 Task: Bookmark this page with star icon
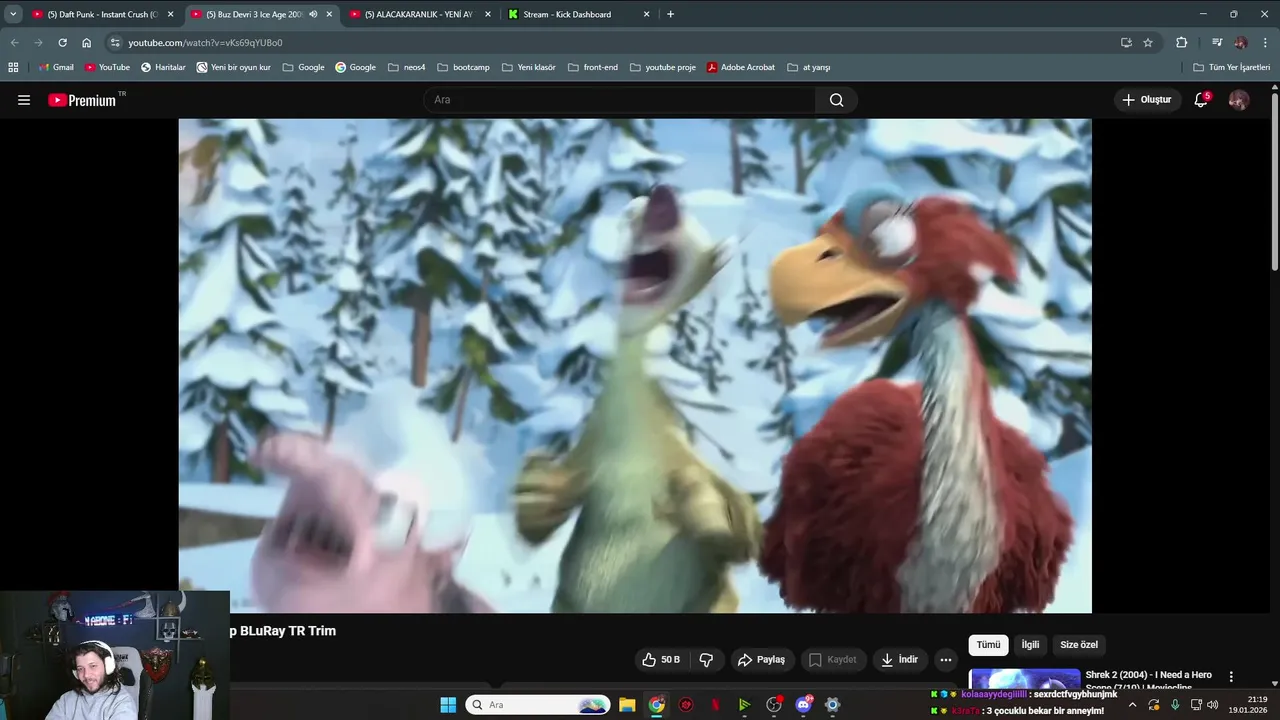tap(1148, 43)
